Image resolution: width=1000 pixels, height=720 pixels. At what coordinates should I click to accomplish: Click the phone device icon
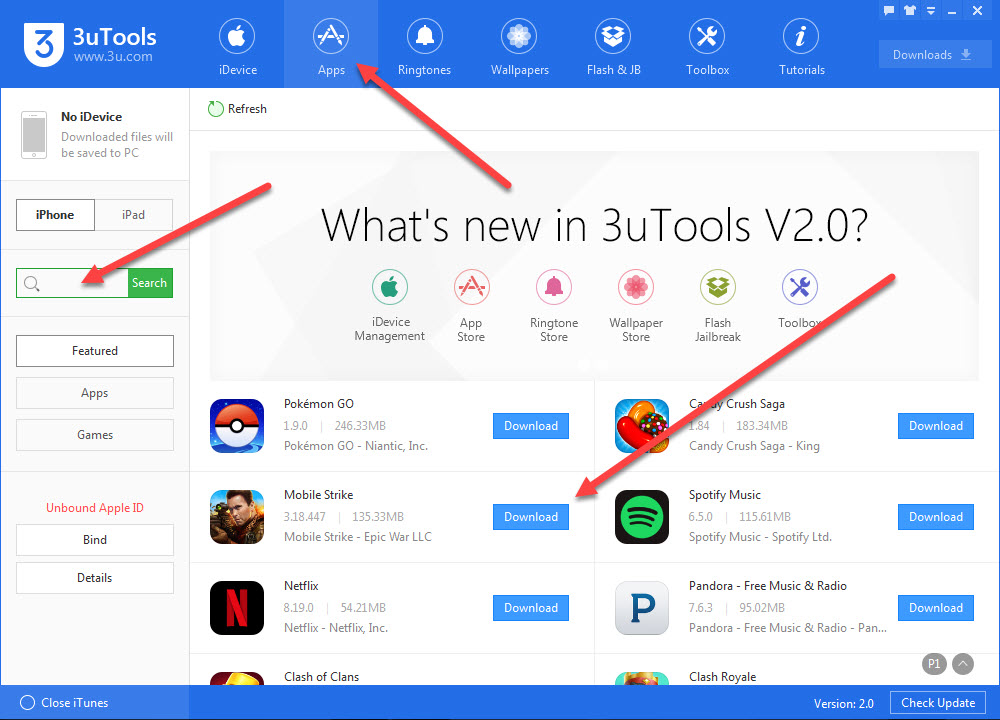pos(34,135)
